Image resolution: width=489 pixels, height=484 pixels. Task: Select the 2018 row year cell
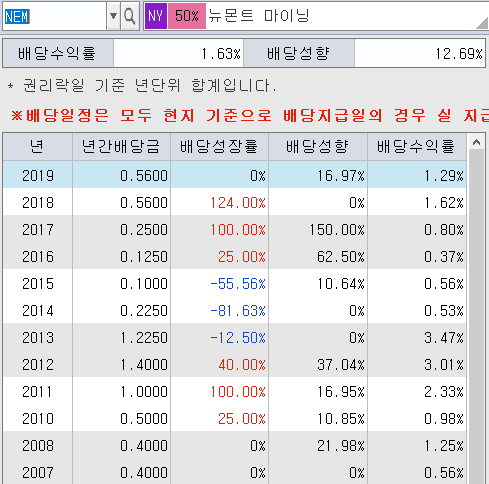pos(38,203)
